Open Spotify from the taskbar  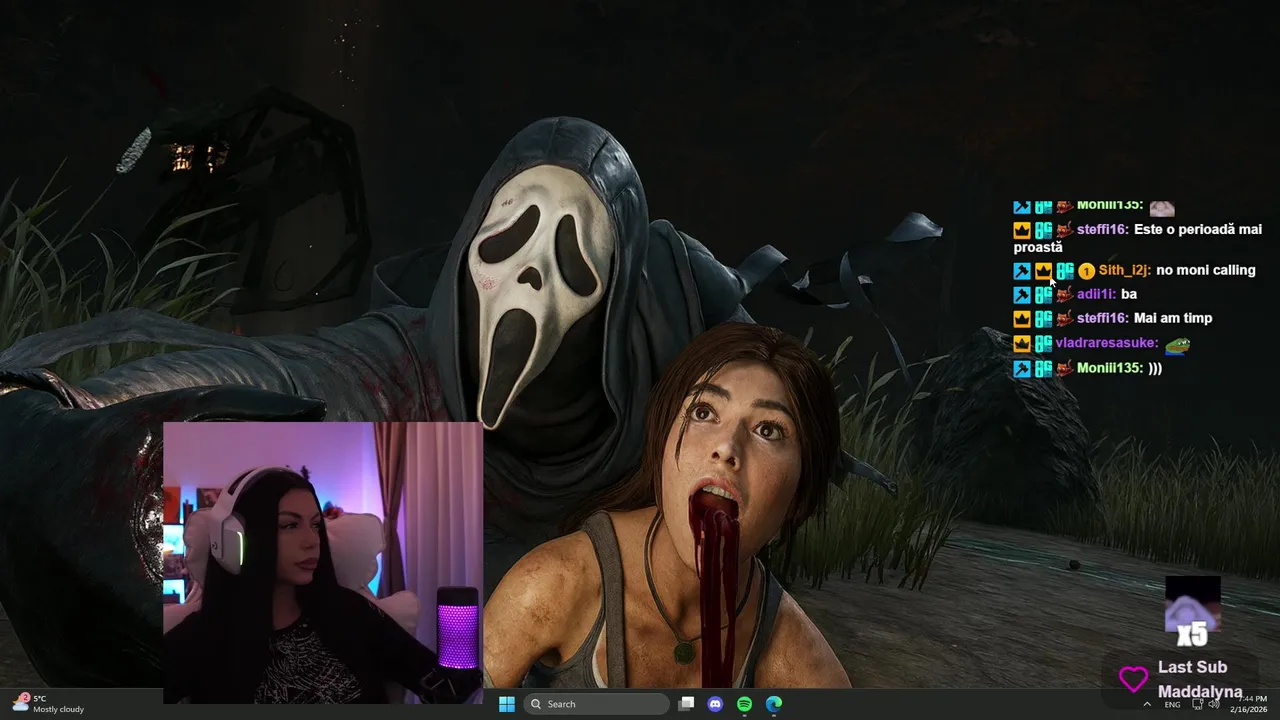[744, 704]
